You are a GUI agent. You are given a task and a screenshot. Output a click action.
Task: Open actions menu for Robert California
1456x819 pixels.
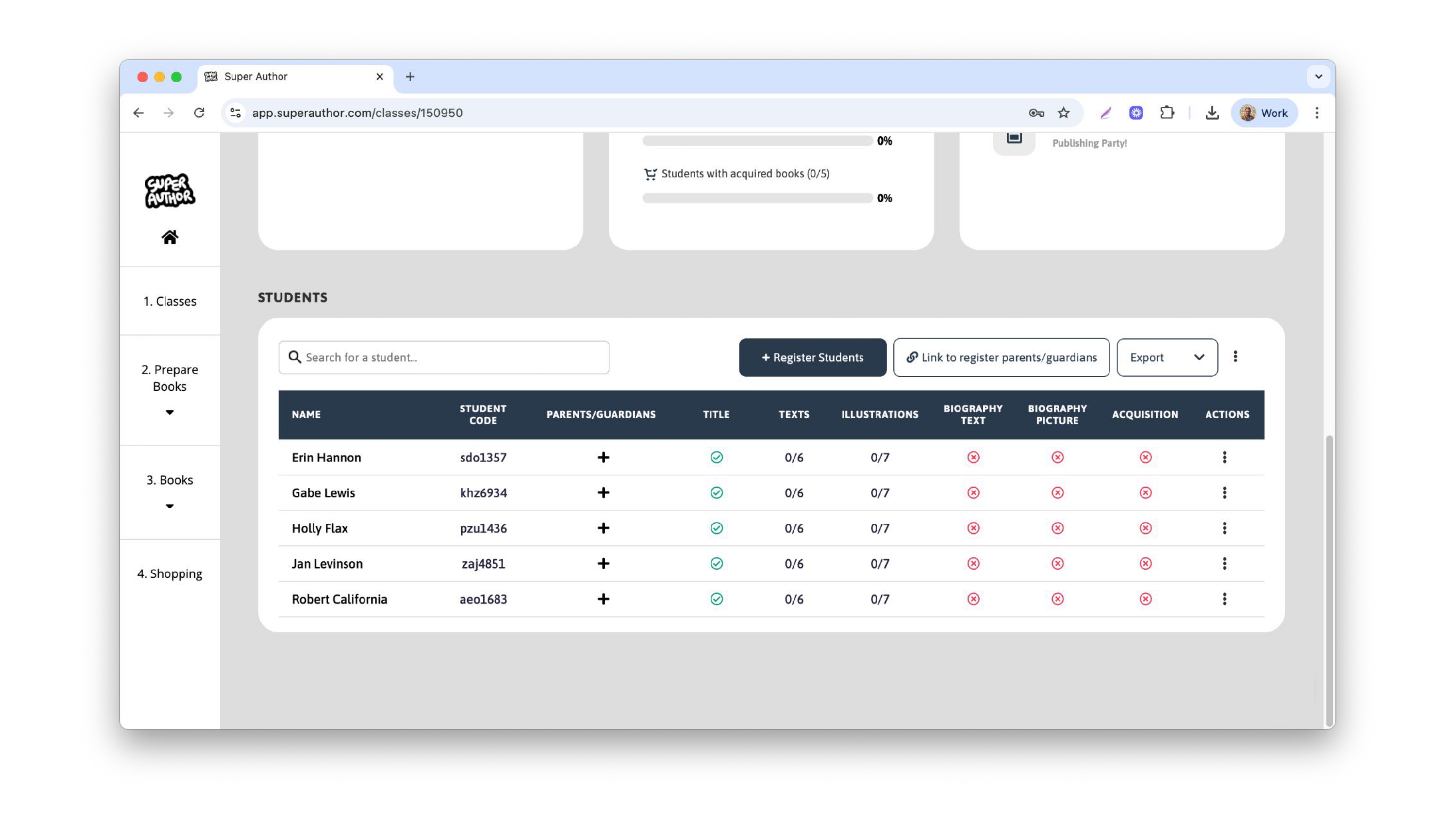[x=1224, y=599]
